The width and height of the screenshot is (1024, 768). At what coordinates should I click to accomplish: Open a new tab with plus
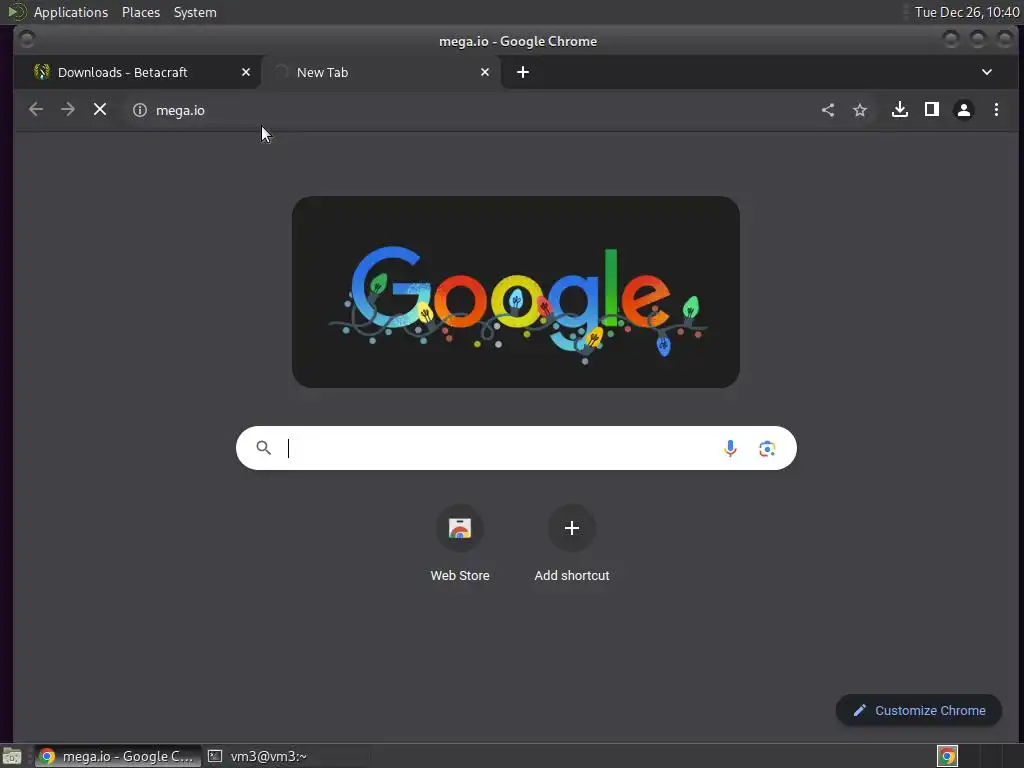[x=523, y=72]
